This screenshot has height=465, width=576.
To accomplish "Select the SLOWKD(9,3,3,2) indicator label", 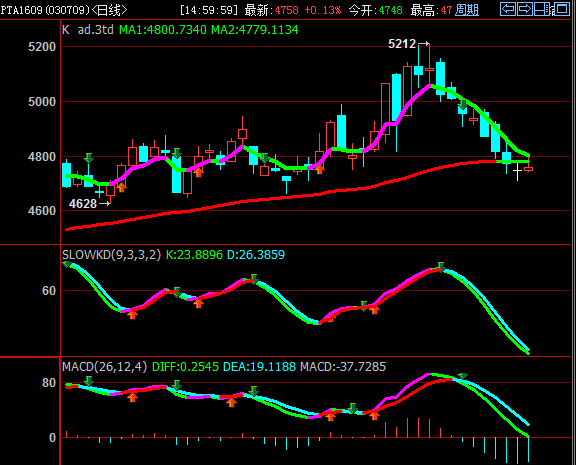I will tap(111, 255).
